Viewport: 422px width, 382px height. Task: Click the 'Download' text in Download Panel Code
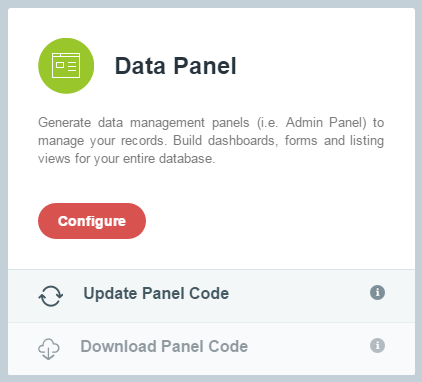pos(118,346)
